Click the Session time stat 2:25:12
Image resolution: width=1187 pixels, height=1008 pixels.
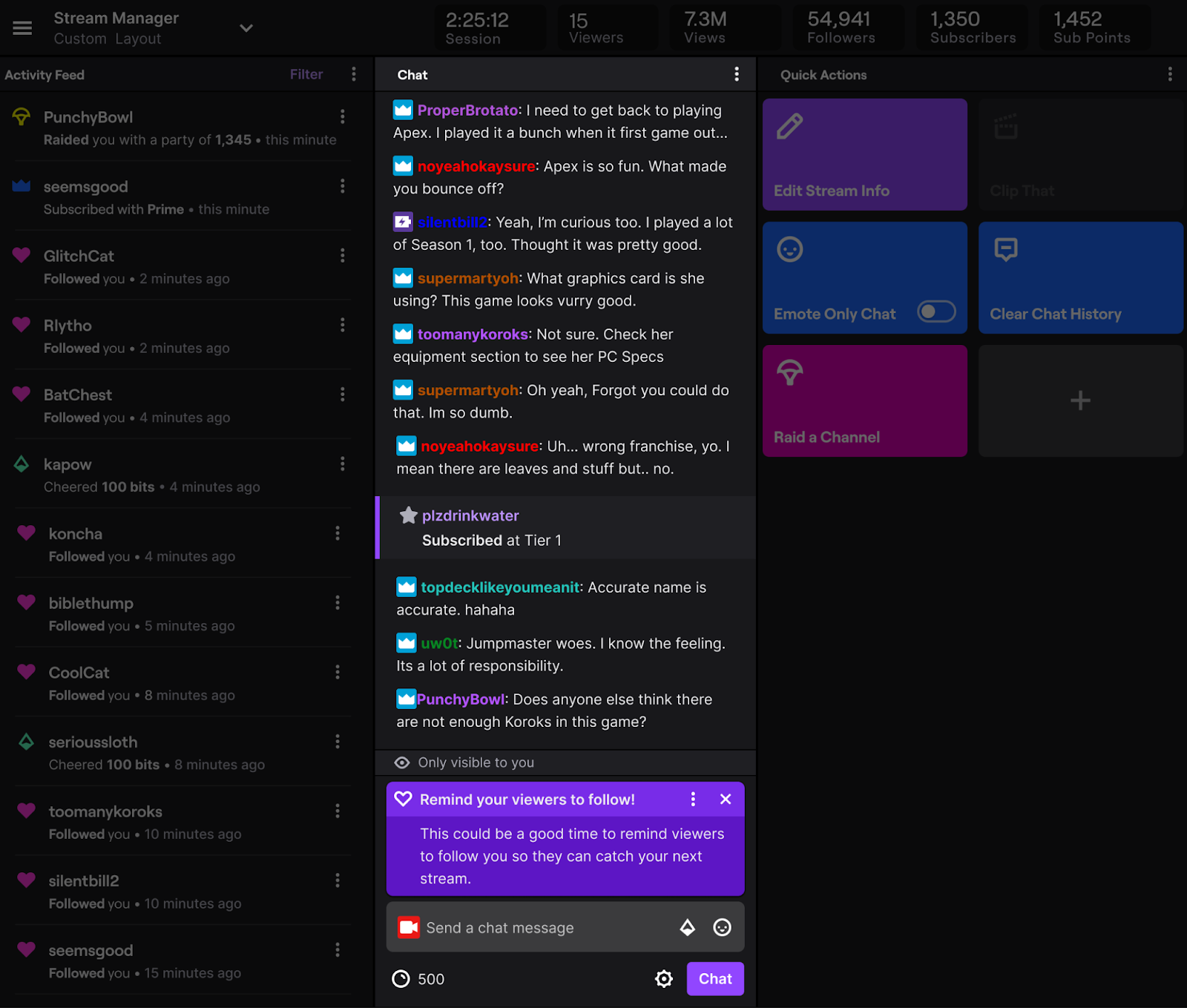[490, 28]
